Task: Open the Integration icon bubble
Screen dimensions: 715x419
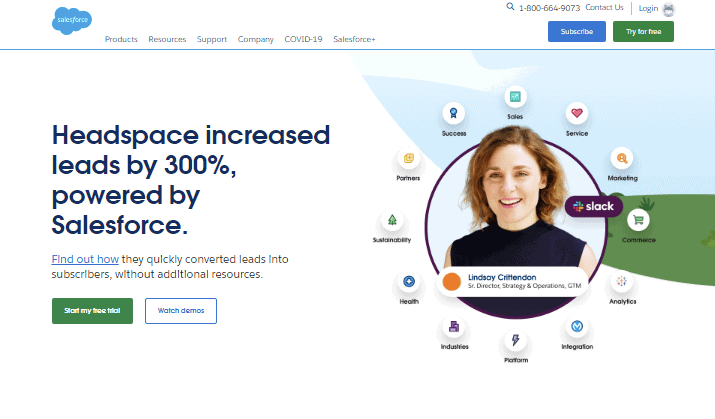Action: (577, 327)
